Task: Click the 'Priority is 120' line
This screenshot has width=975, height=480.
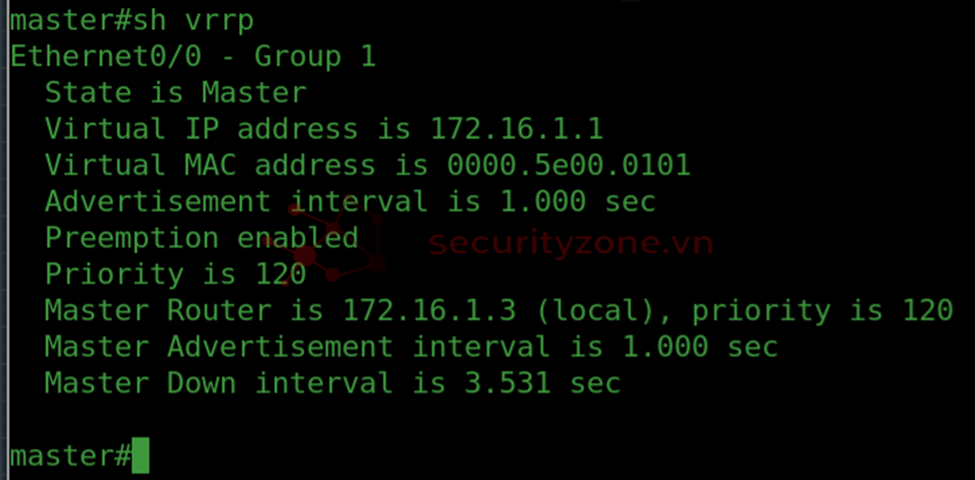Action: point(176,274)
